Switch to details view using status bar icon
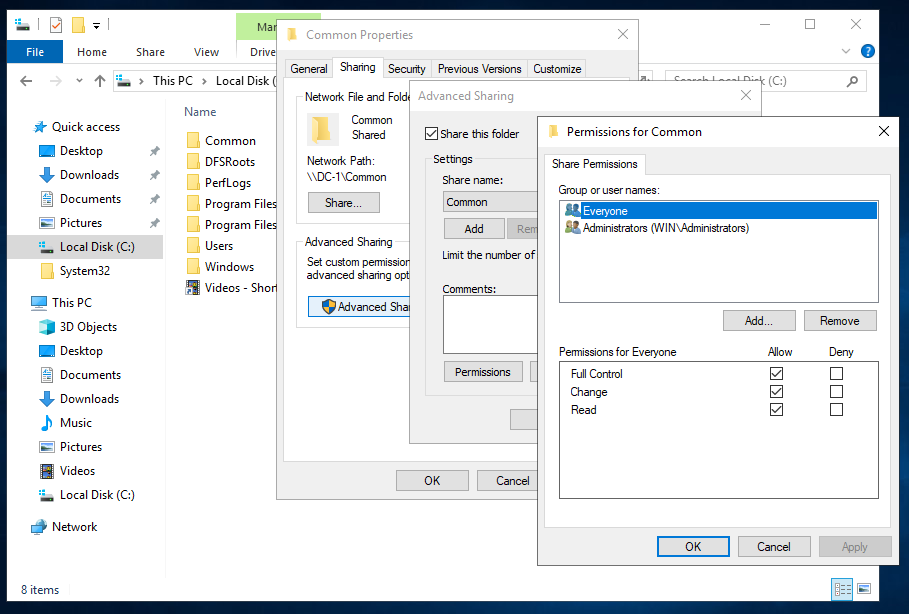The image size is (909, 614). pos(842,589)
